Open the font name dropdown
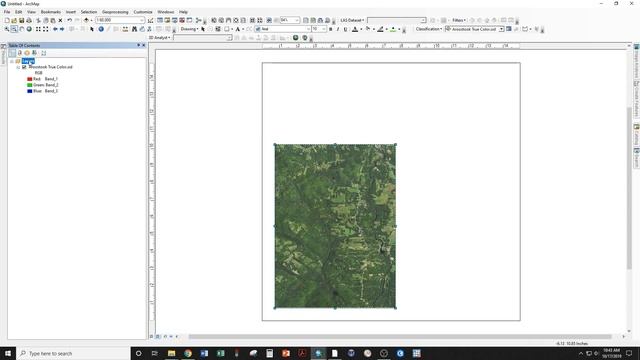This screenshot has height=360, width=640. (x=308, y=29)
